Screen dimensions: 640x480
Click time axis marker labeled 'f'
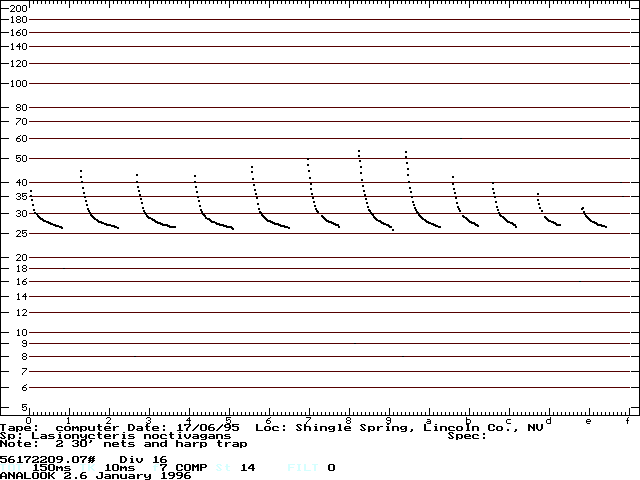click(627, 420)
